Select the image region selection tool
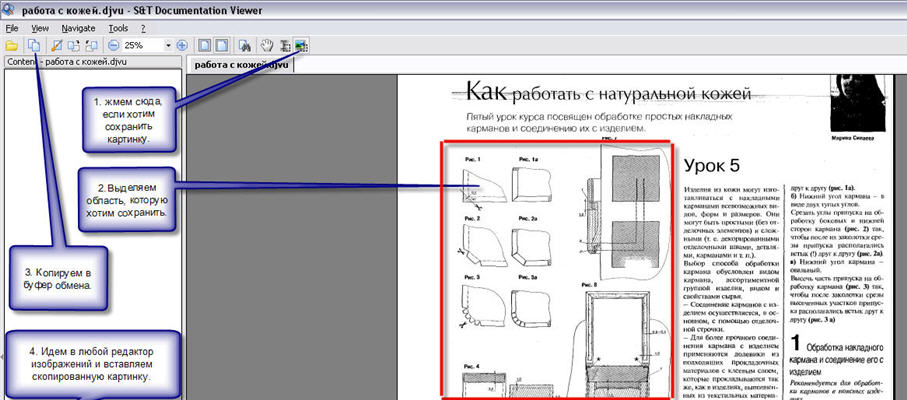The image size is (907, 400). [301, 45]
